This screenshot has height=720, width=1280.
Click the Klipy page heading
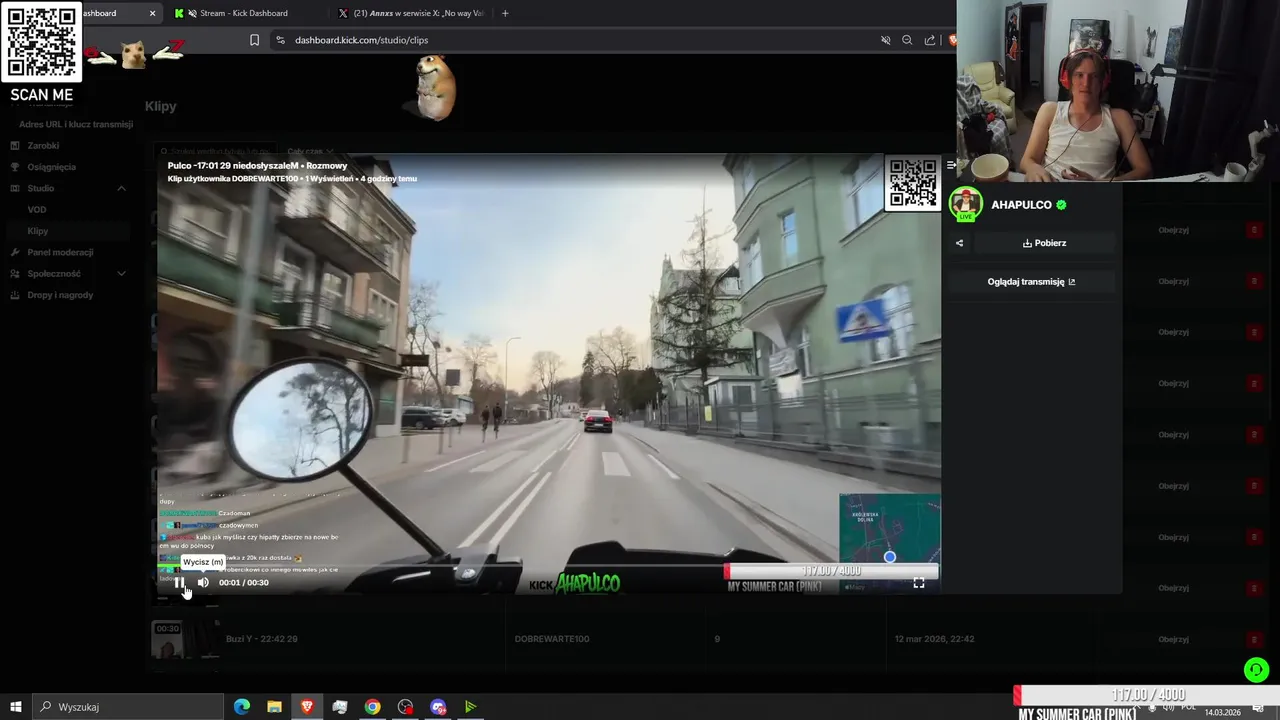160,106
